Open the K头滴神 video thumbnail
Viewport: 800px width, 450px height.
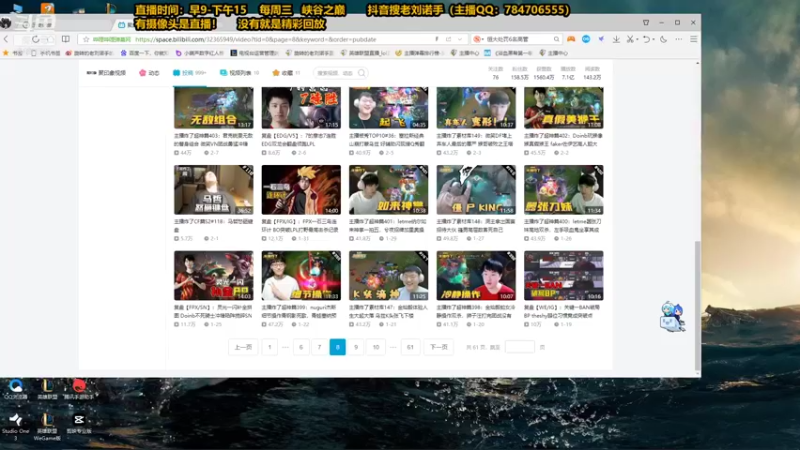pos(388,275)
